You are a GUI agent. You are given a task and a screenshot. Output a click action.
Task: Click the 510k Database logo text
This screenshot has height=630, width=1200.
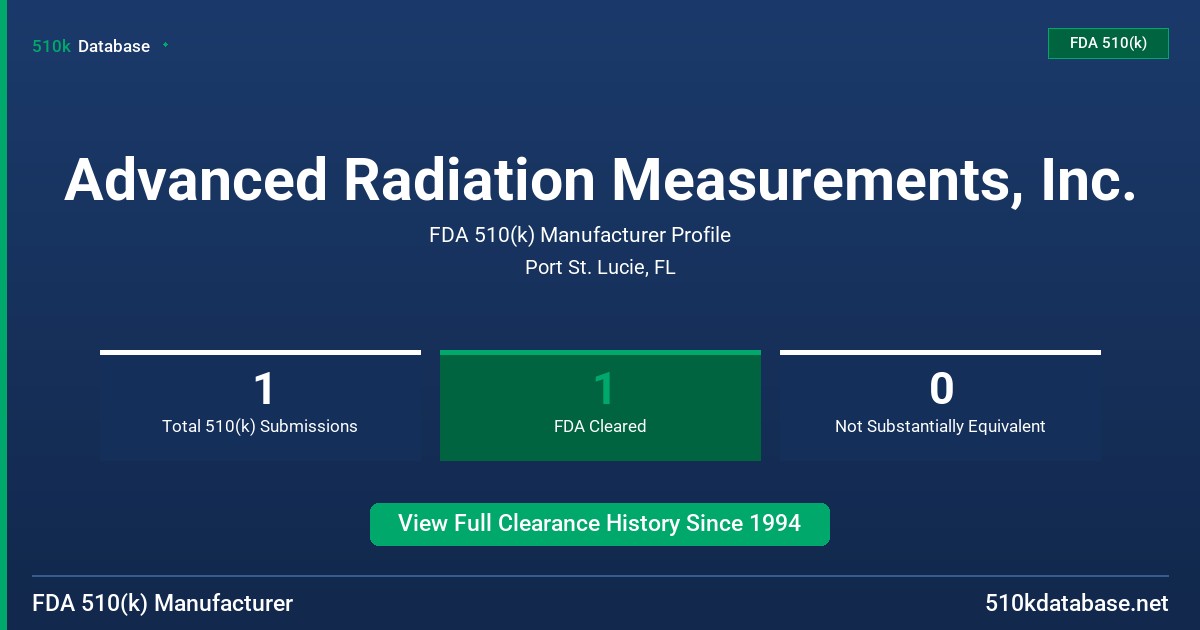91,46
